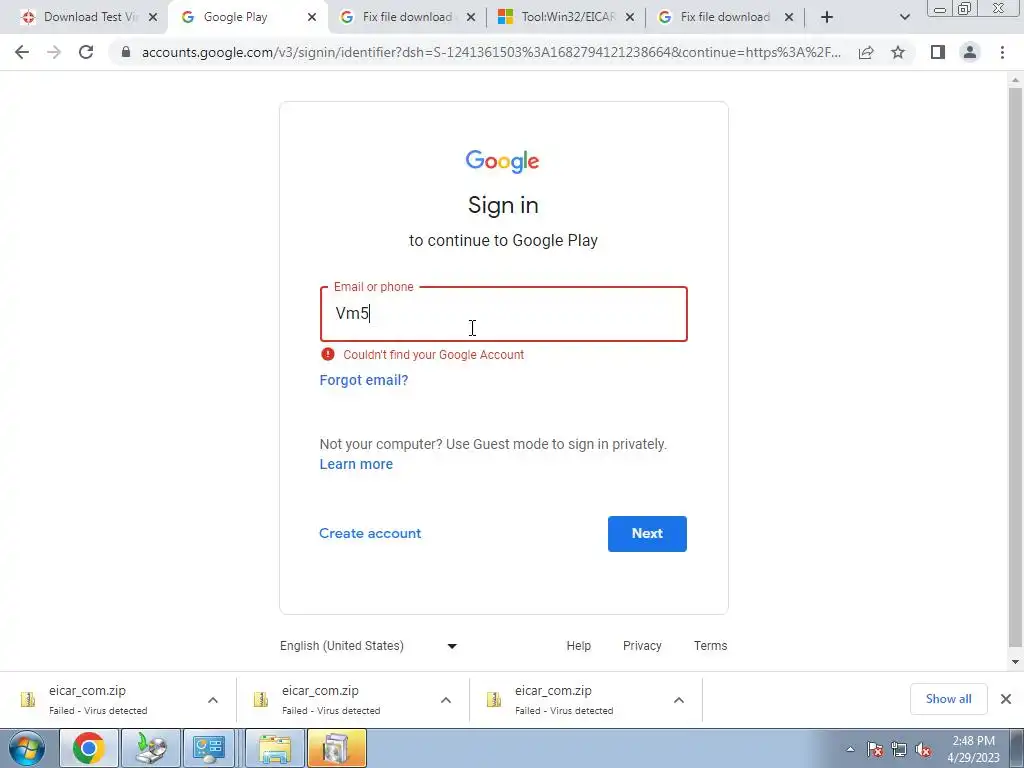Click the red error icon by account message
Viewport: 1024px width, 768px height.
tap(328, 354)
